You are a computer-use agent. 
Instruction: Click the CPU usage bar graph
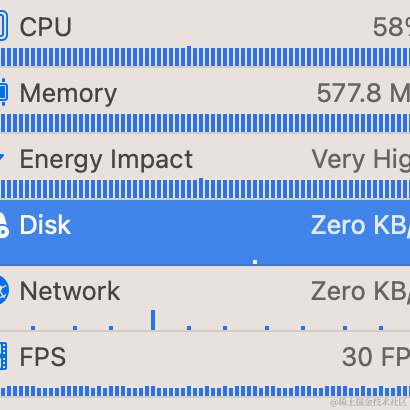click(x=205, y=56)
